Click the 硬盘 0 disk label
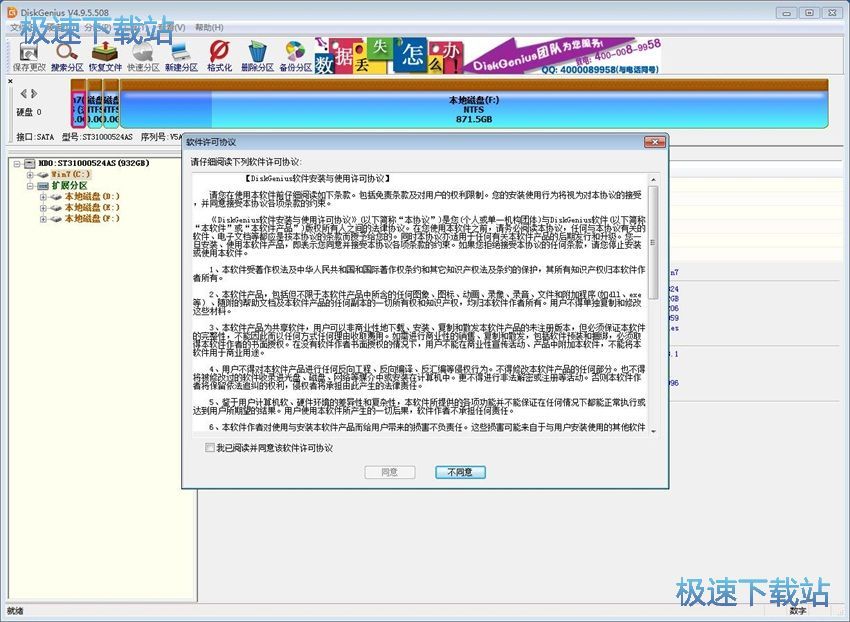 tap(29, 112)
